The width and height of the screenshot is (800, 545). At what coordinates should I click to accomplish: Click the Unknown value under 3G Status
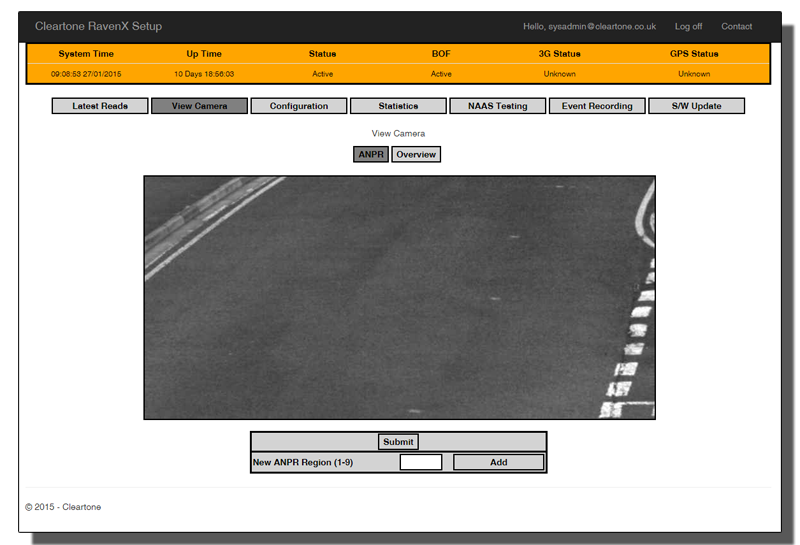[x=560, y=74]
